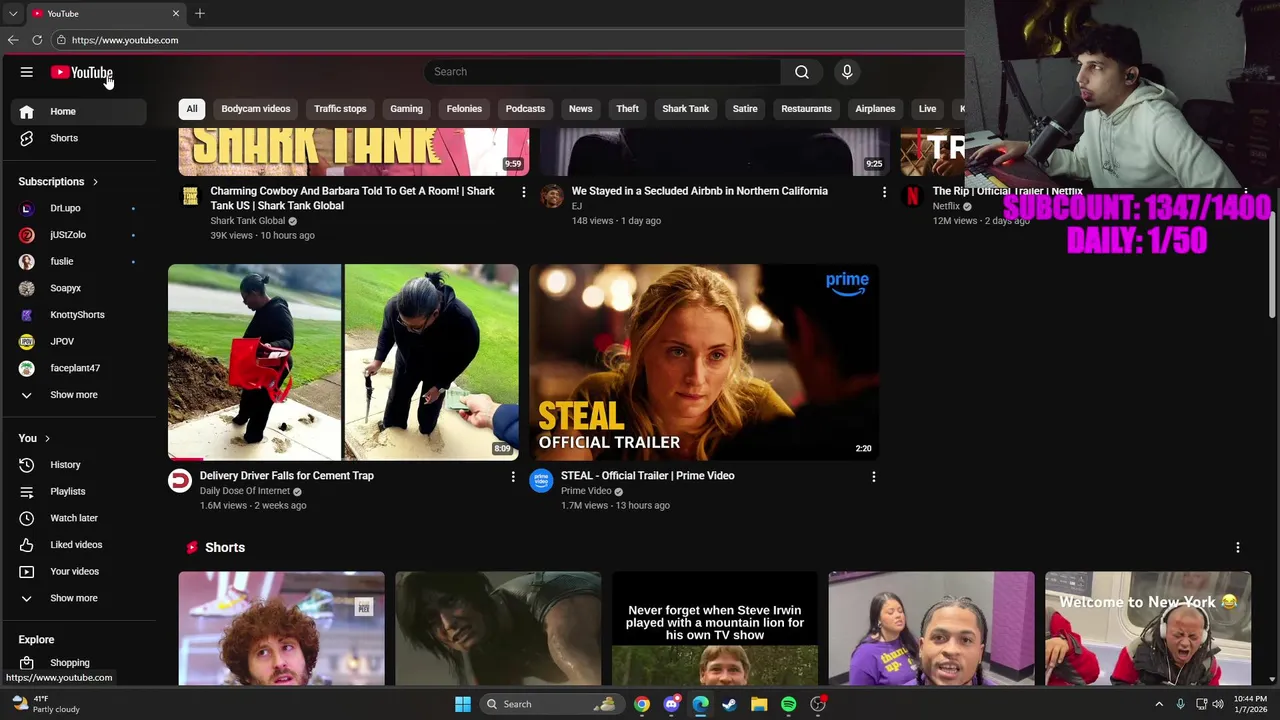Open Netflix channel avatar
1280x720 pixels.
click(x=912, y=196)
